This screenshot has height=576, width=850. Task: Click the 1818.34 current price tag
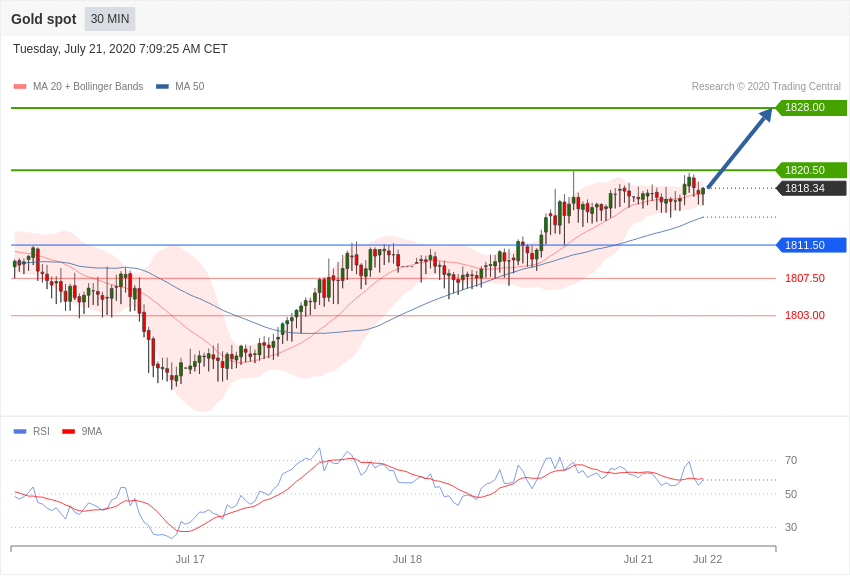tap(811, 188)
